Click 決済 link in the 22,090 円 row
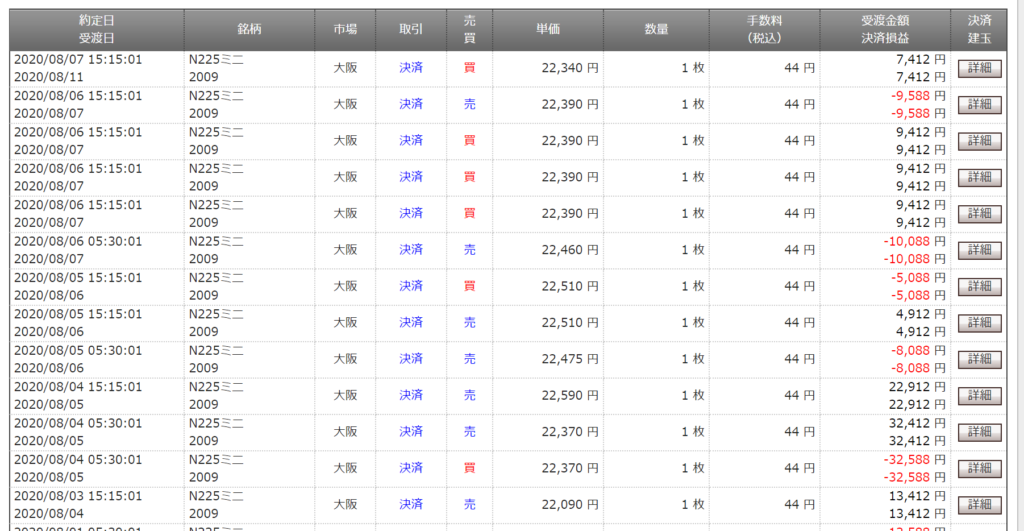The image size is (1024, 531). click(x=411, y=504)
